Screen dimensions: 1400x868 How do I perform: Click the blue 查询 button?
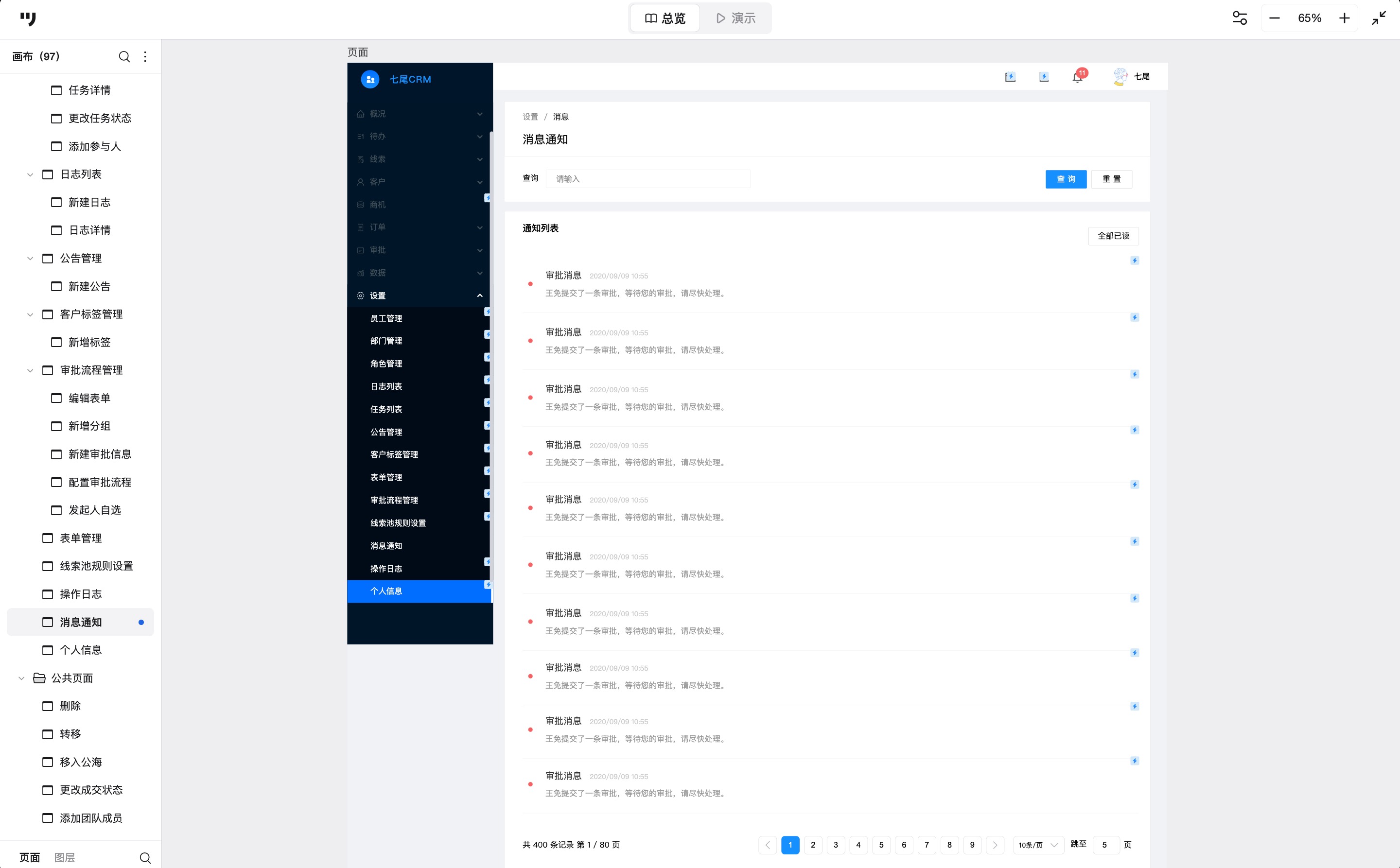[1066, 179]
